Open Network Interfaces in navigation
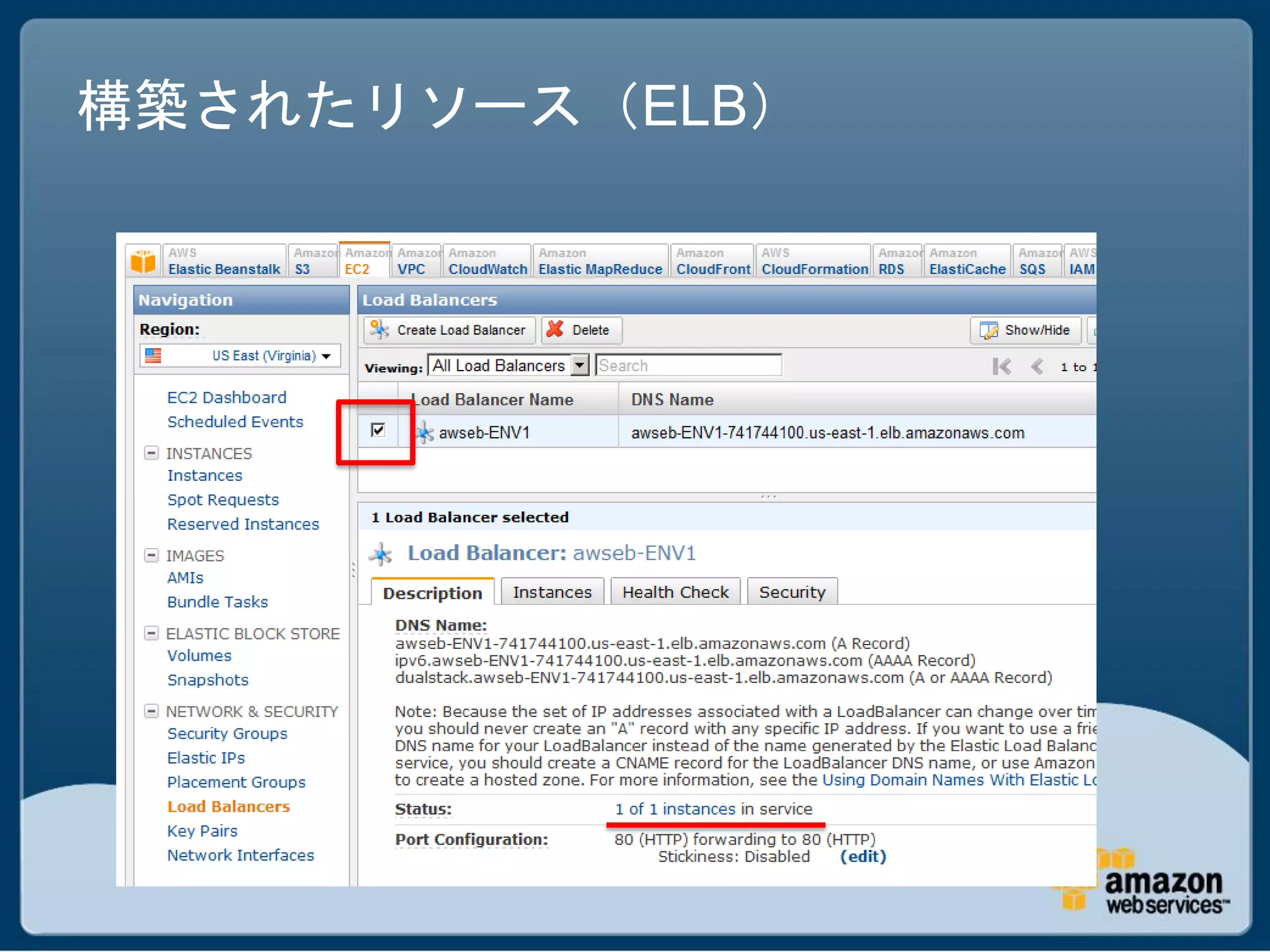 point(241,855)
